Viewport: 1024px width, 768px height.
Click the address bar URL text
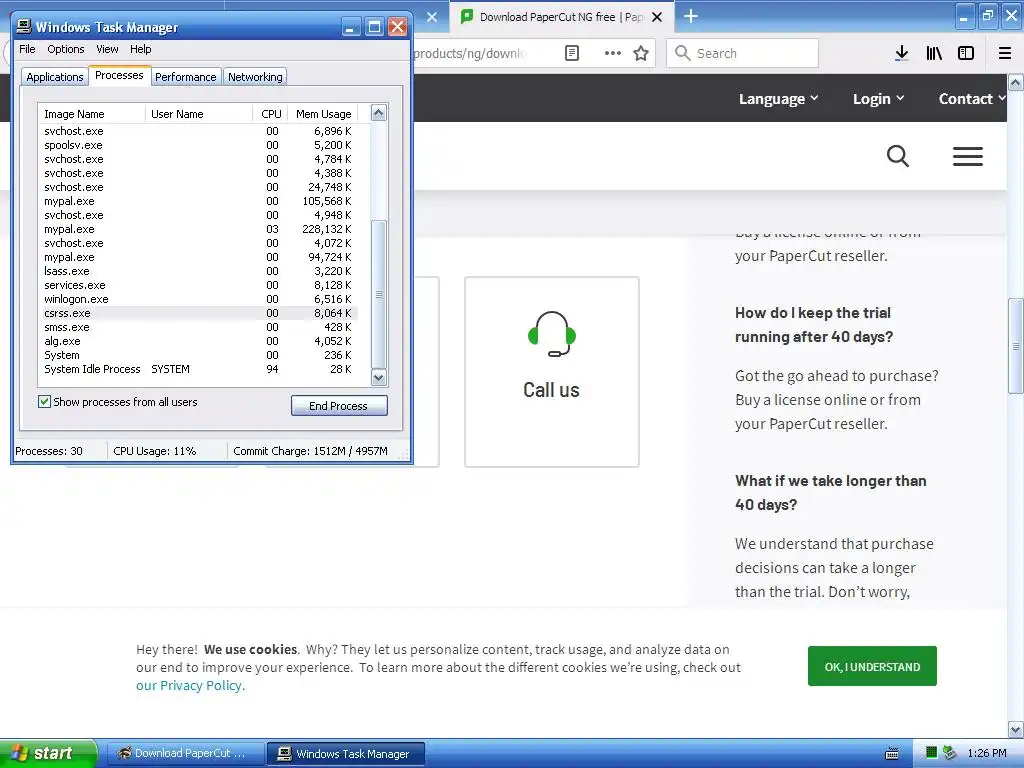470,54
